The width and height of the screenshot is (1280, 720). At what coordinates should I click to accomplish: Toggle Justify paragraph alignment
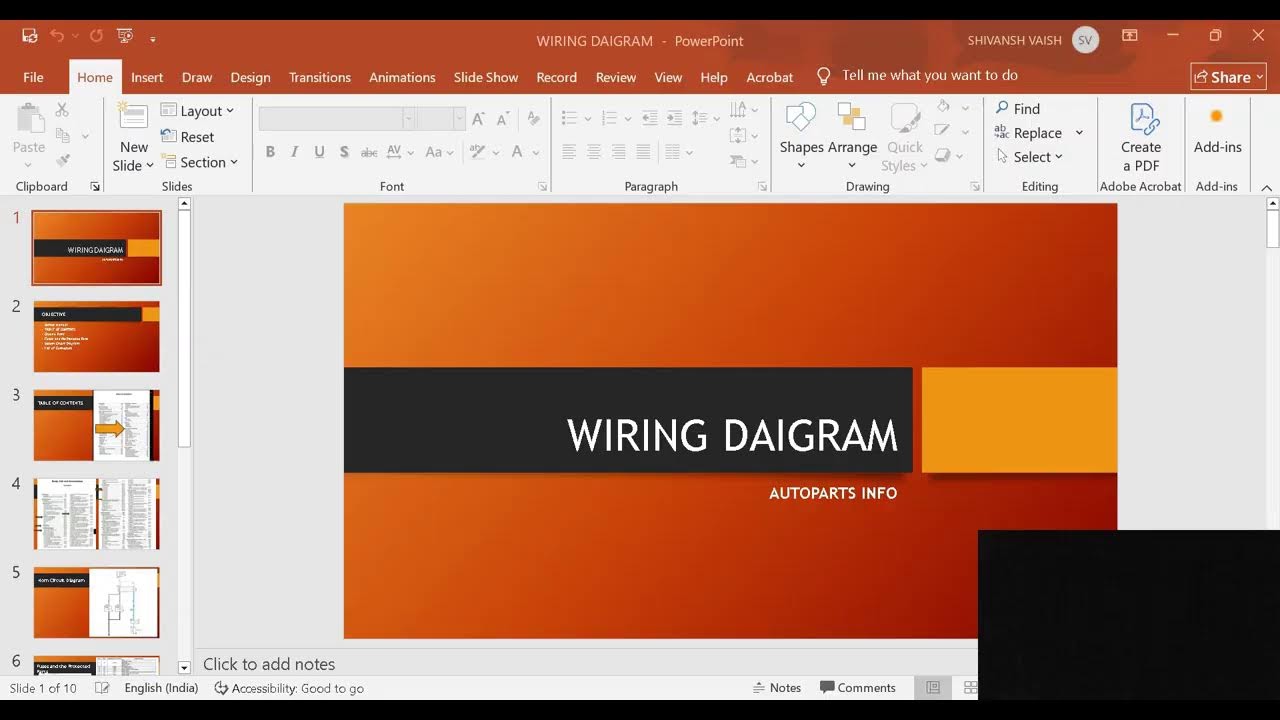[643, 152]
